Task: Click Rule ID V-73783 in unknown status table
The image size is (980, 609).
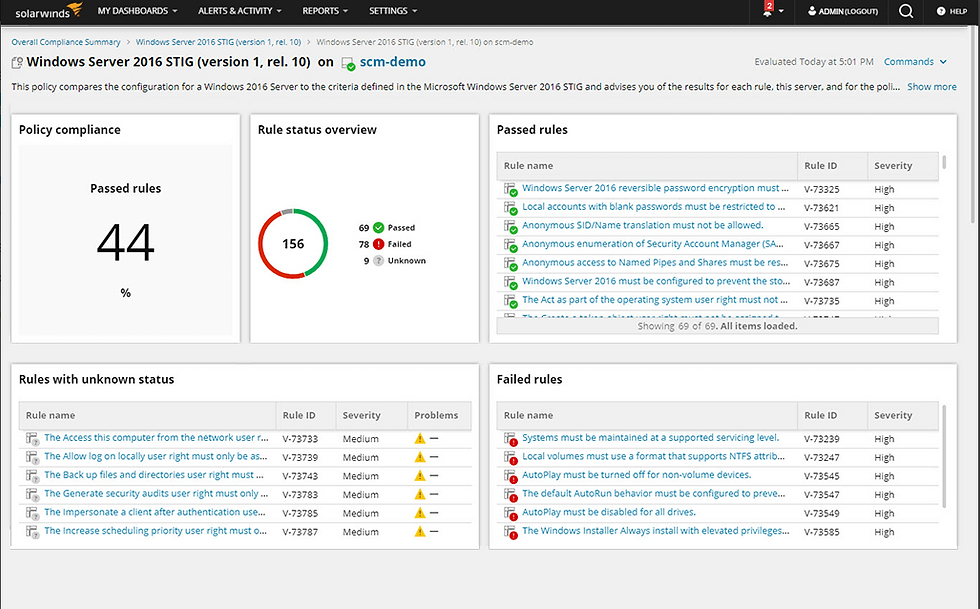Action: 300,495
